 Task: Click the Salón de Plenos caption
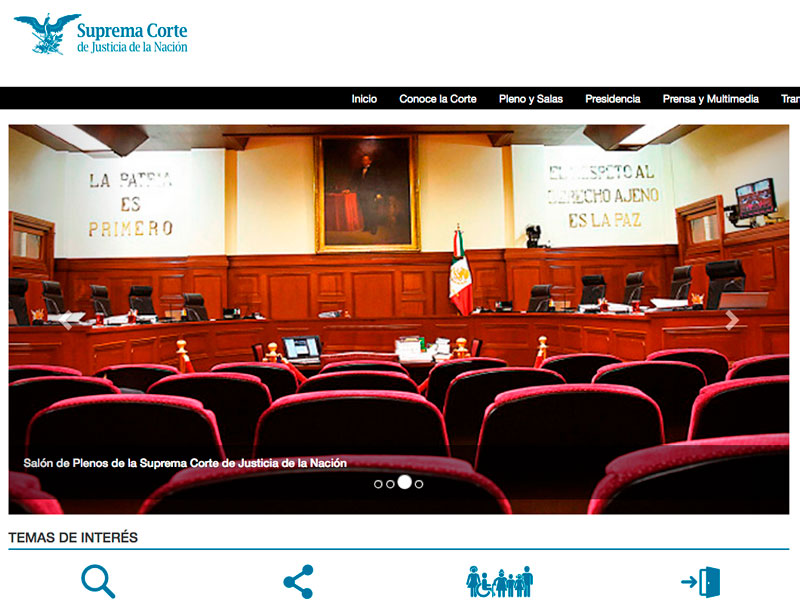[x=185, y=463]
